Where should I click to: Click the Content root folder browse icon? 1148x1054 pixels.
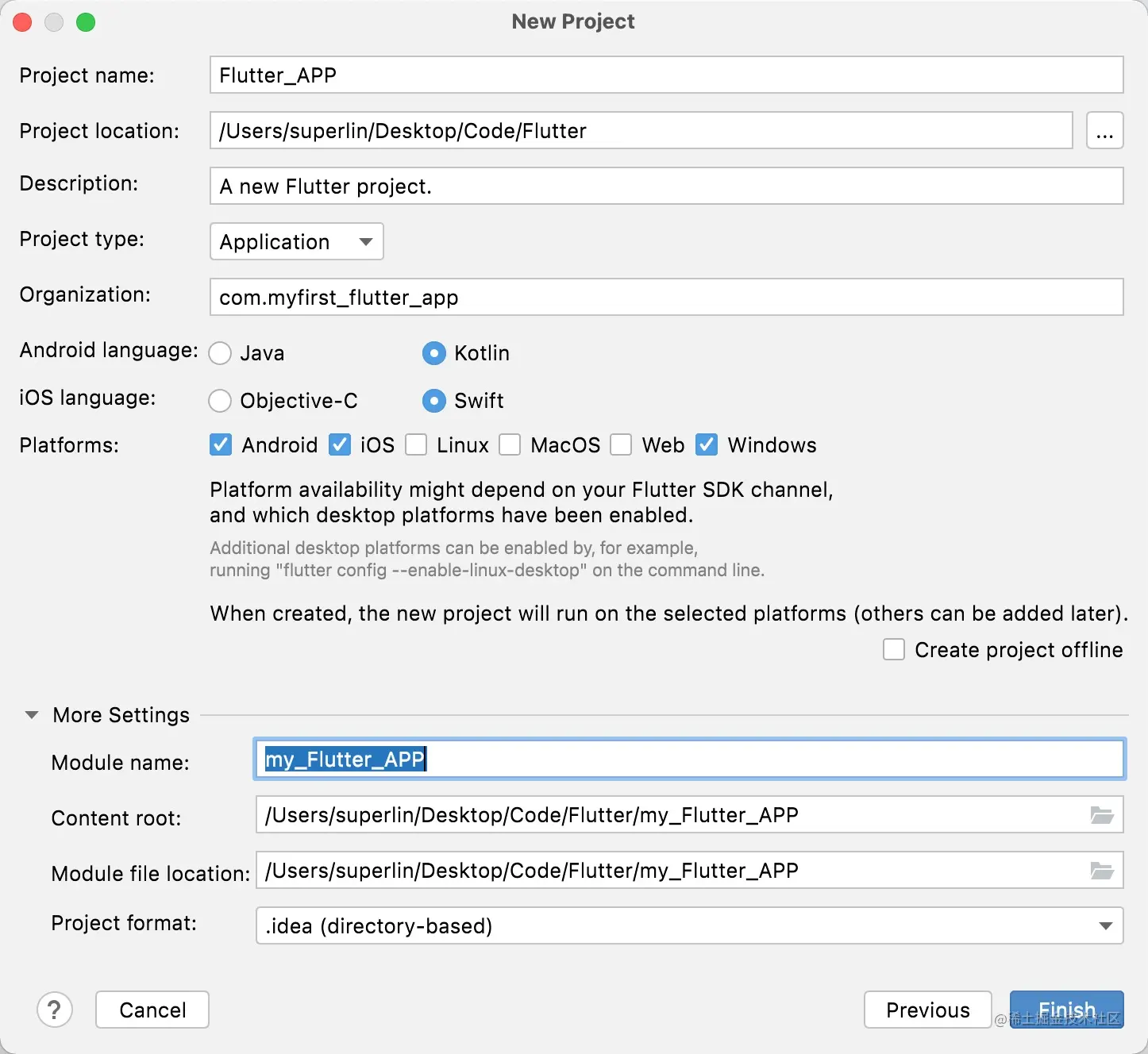pyautogui.click(x=1102, y=815)
